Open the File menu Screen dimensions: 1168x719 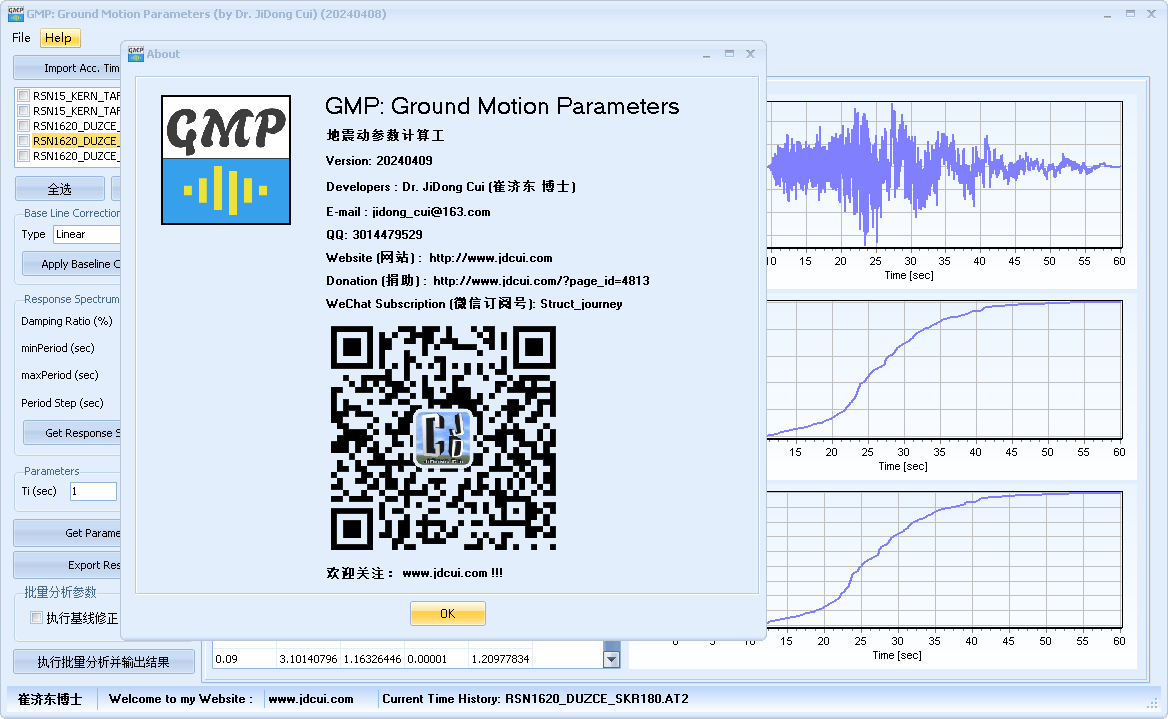coord(21,38)
